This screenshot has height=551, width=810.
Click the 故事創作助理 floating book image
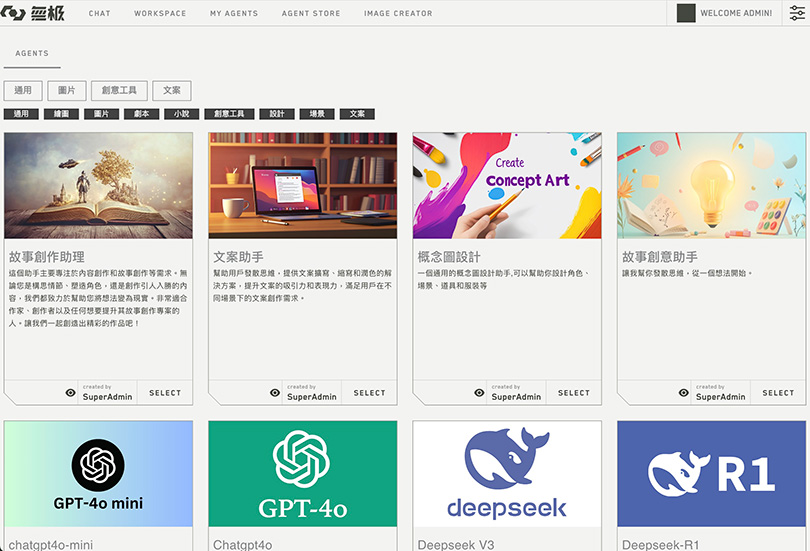(98, 185)
